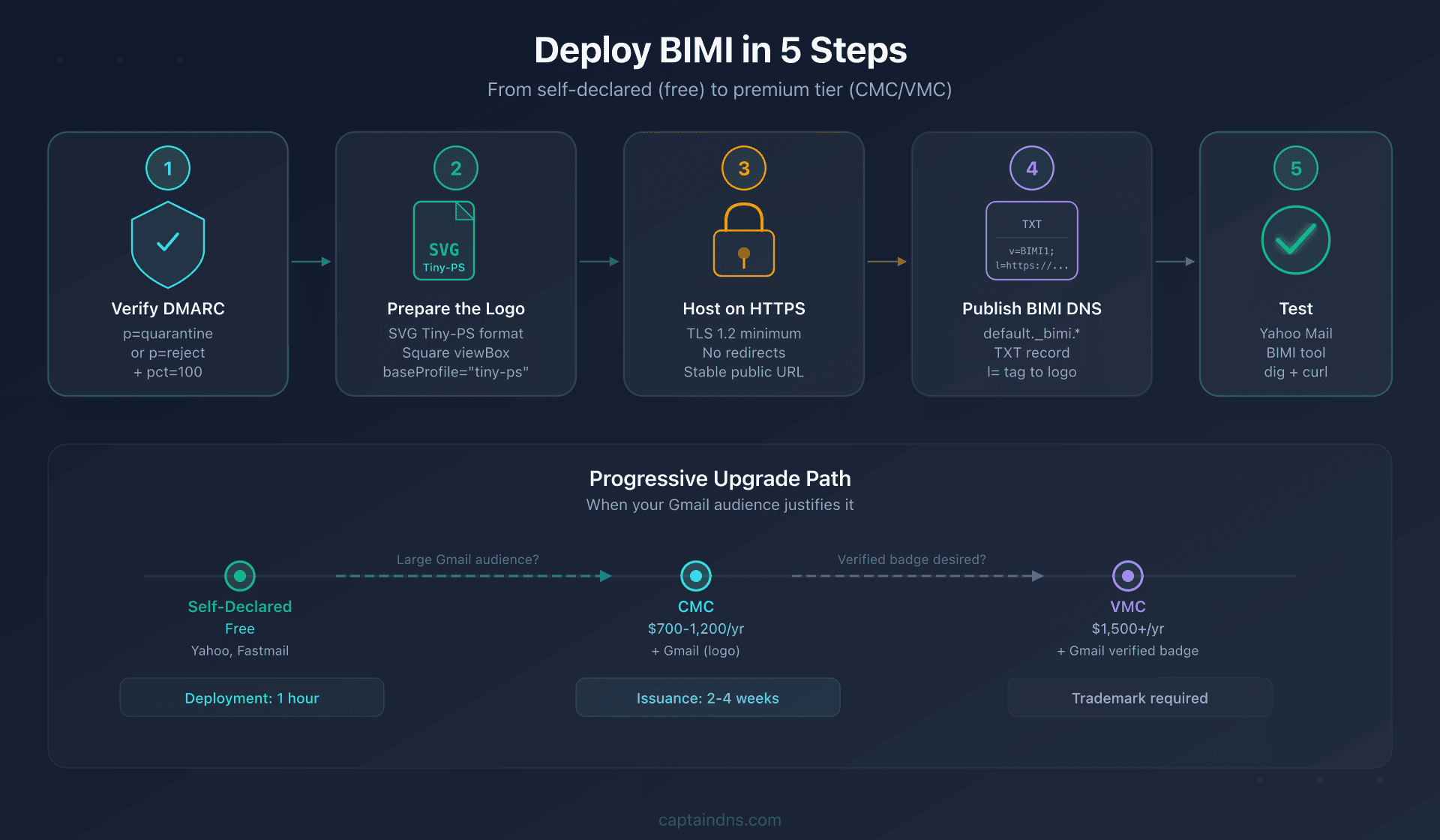Click the Yahoo Mail text in step 5
This screenshot has height=840, width=1440.
tap(1296, 333)
